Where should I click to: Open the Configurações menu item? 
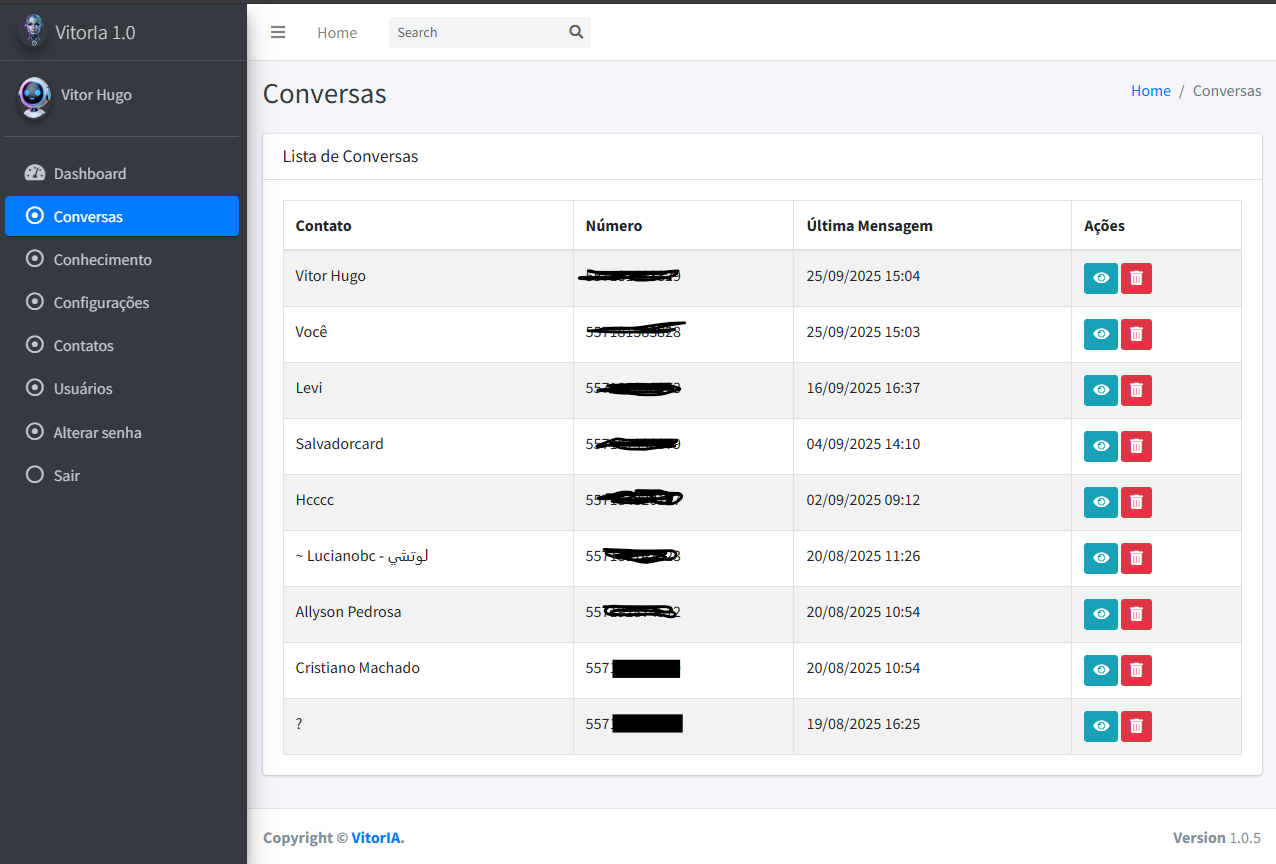[x=101, y=302]
